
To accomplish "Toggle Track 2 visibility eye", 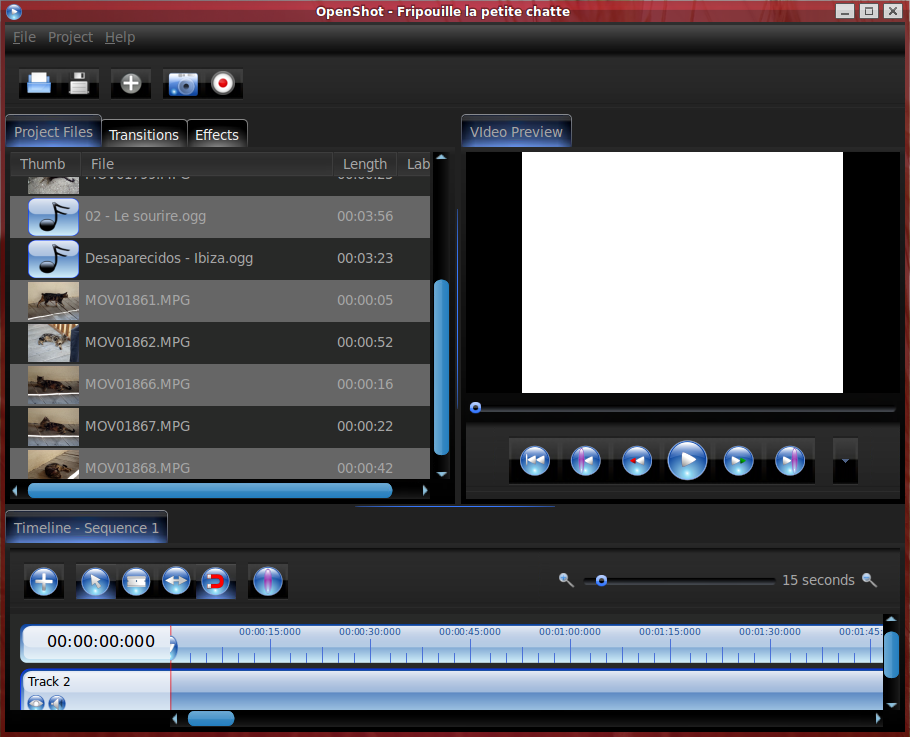I will (36, 702).
